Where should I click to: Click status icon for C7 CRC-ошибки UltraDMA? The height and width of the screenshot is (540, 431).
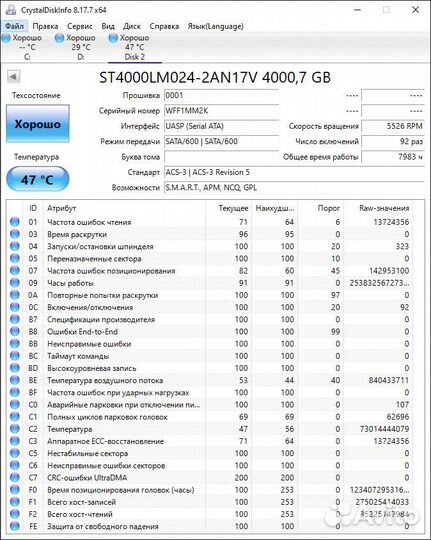click(x=14, y=478)
